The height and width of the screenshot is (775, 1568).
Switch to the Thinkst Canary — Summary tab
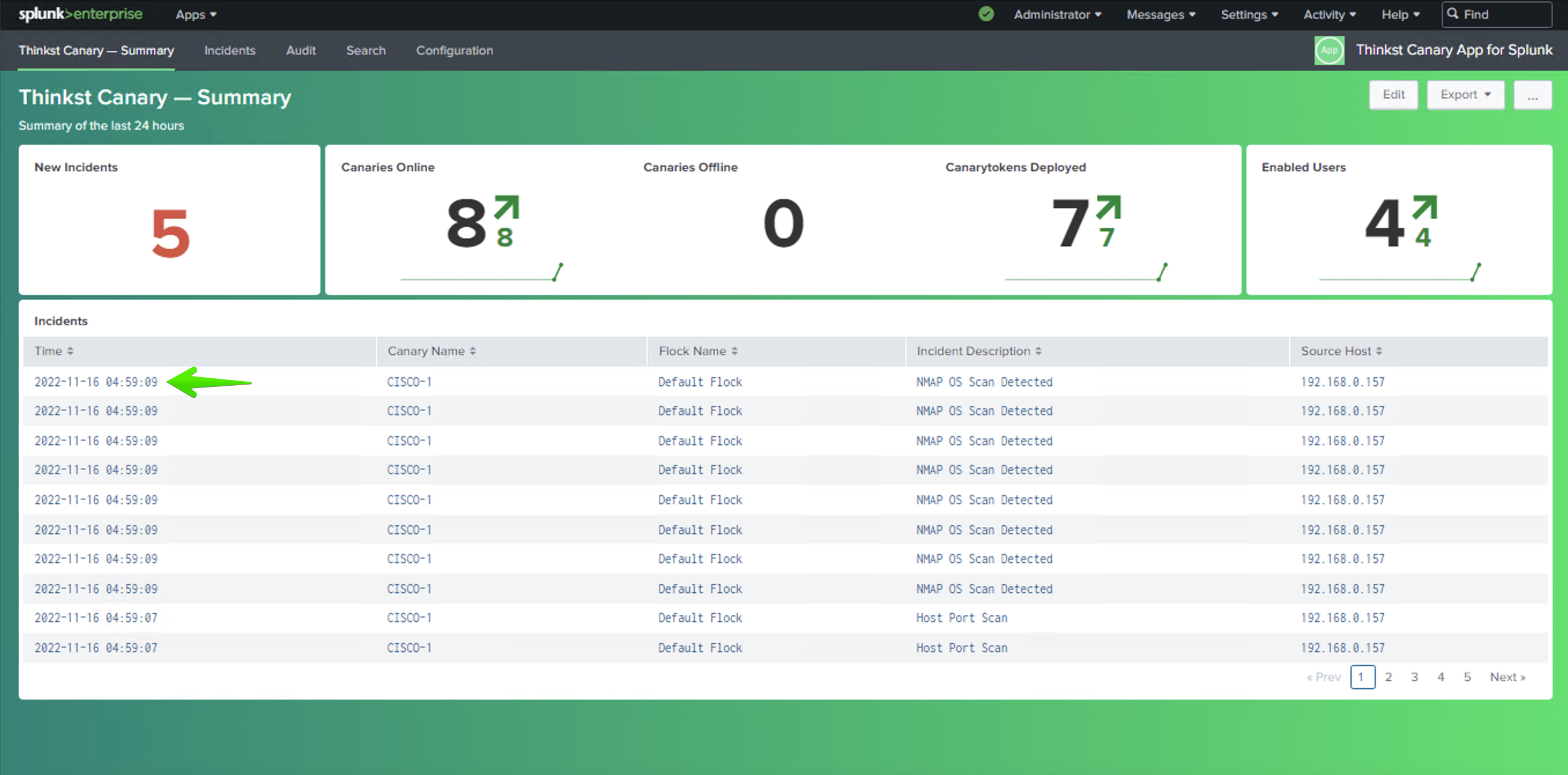click(x=96, y=50)
